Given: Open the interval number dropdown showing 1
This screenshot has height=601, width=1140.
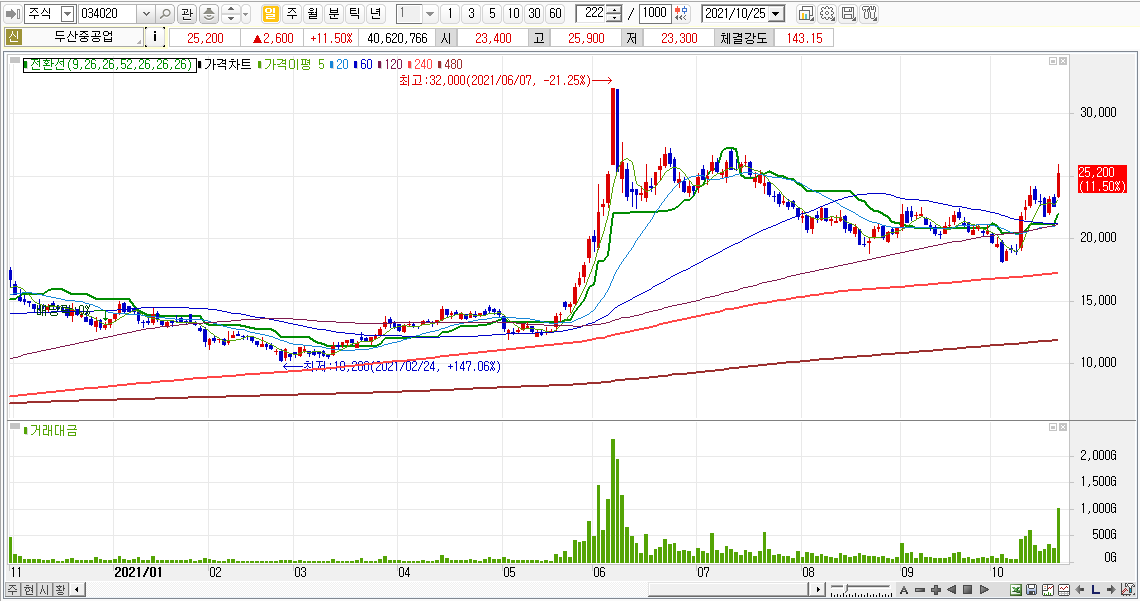Looking at the screenshot, I should click(x=430, y=13).
